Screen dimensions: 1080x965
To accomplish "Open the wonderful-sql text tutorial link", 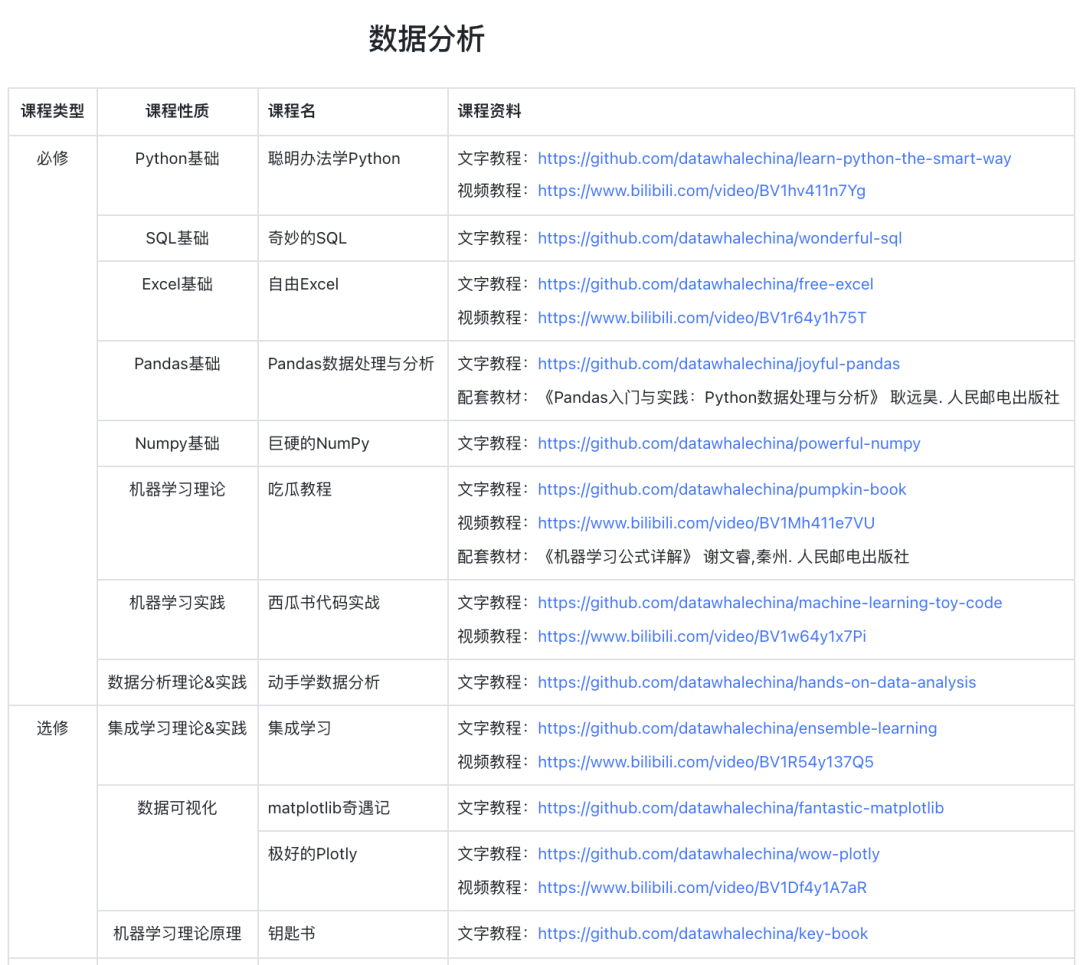I will [x=718, y=238].
